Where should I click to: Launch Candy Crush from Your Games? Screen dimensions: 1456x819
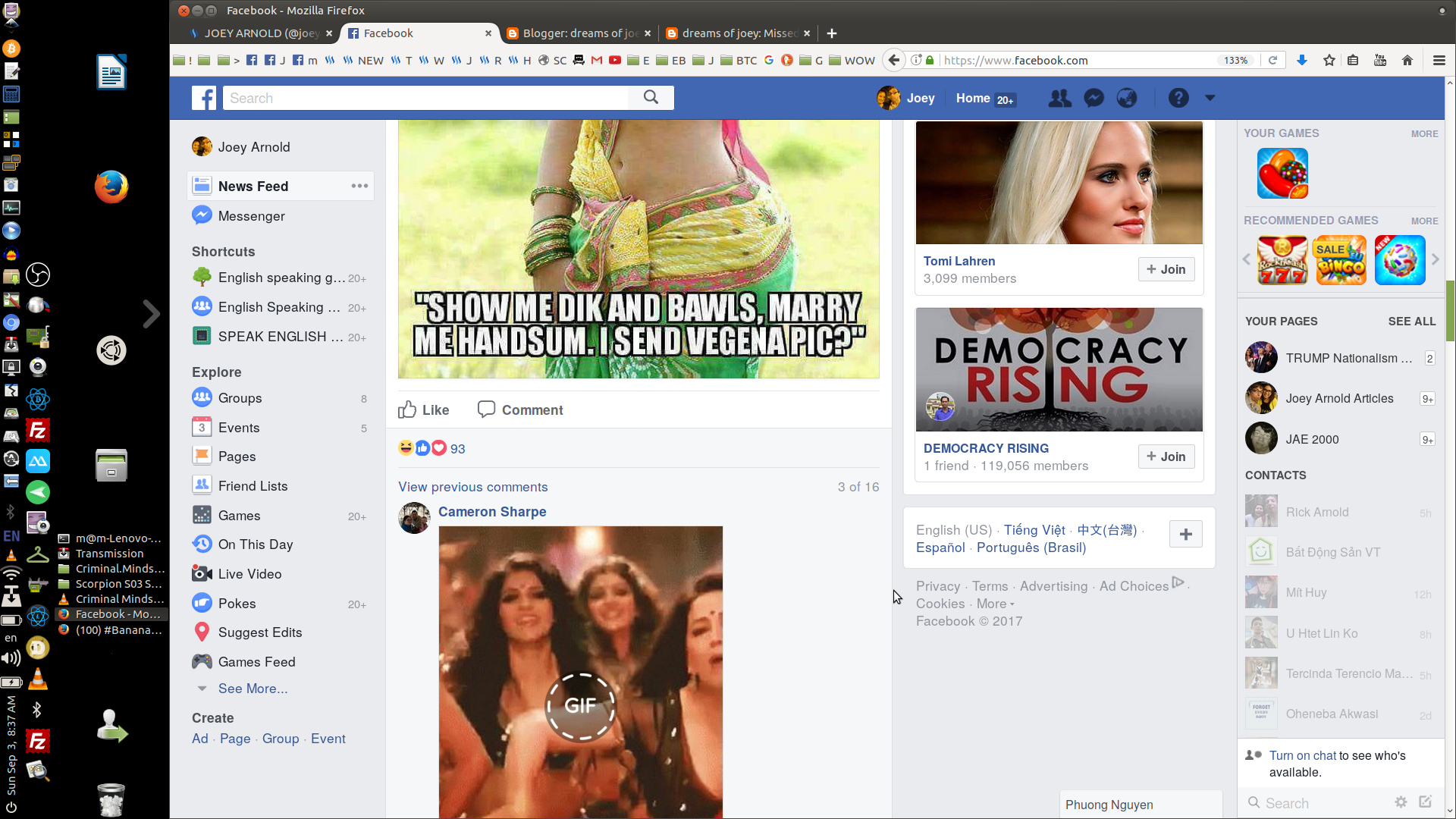pyautogui.click(x=1282, y=173)
